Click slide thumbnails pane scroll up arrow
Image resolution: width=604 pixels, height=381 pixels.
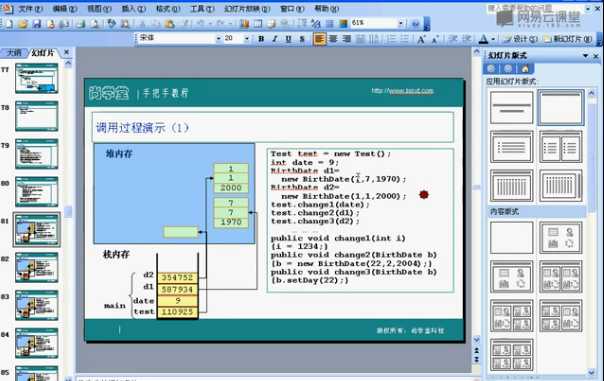[68, 63]
